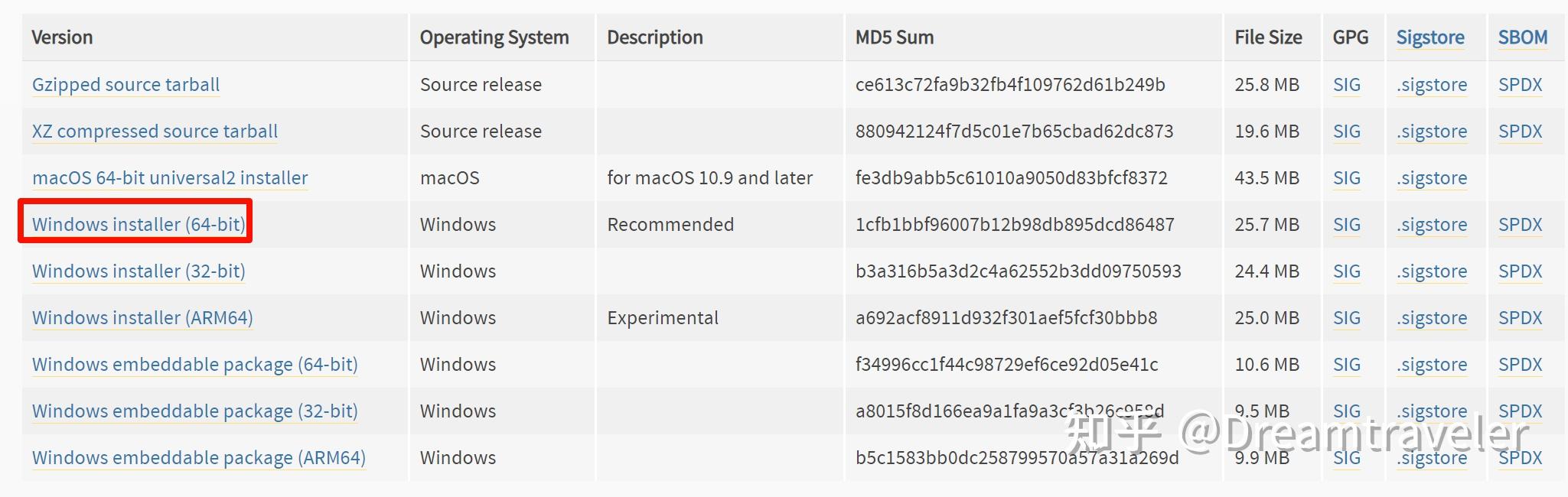
Task: Select Windows installer (32-bit) link
Action: pyautogui.click(x=139, y=271)
